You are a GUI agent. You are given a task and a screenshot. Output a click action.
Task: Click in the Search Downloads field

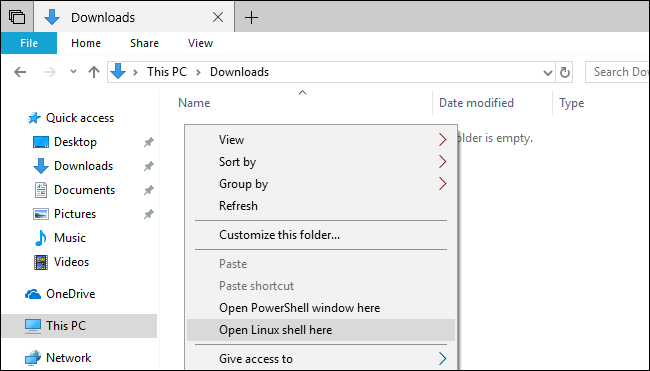click(618, 72)
